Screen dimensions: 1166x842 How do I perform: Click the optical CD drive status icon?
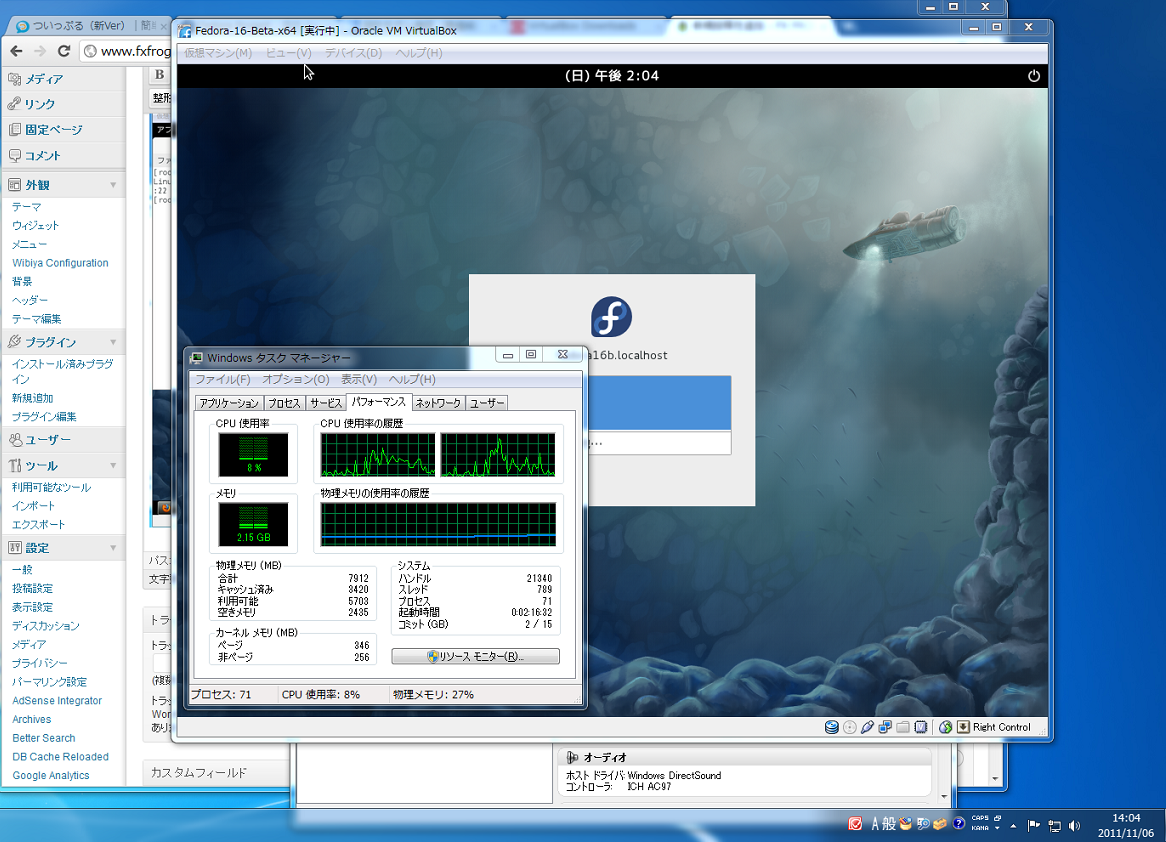pyautogui.click(x=849, y=727)
